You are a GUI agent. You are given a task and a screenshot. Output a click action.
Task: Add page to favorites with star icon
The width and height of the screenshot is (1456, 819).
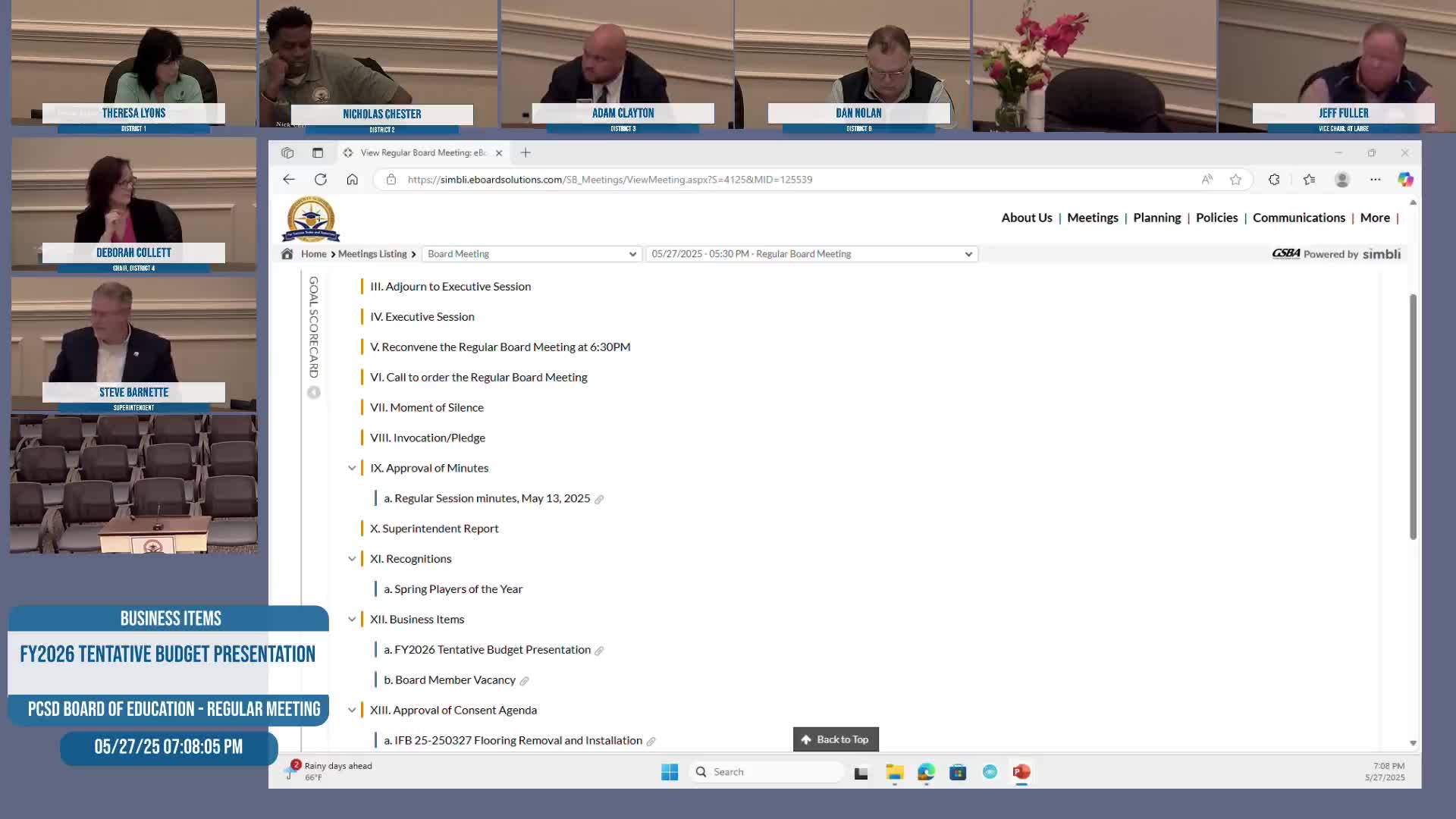(x=1235, y=180)
